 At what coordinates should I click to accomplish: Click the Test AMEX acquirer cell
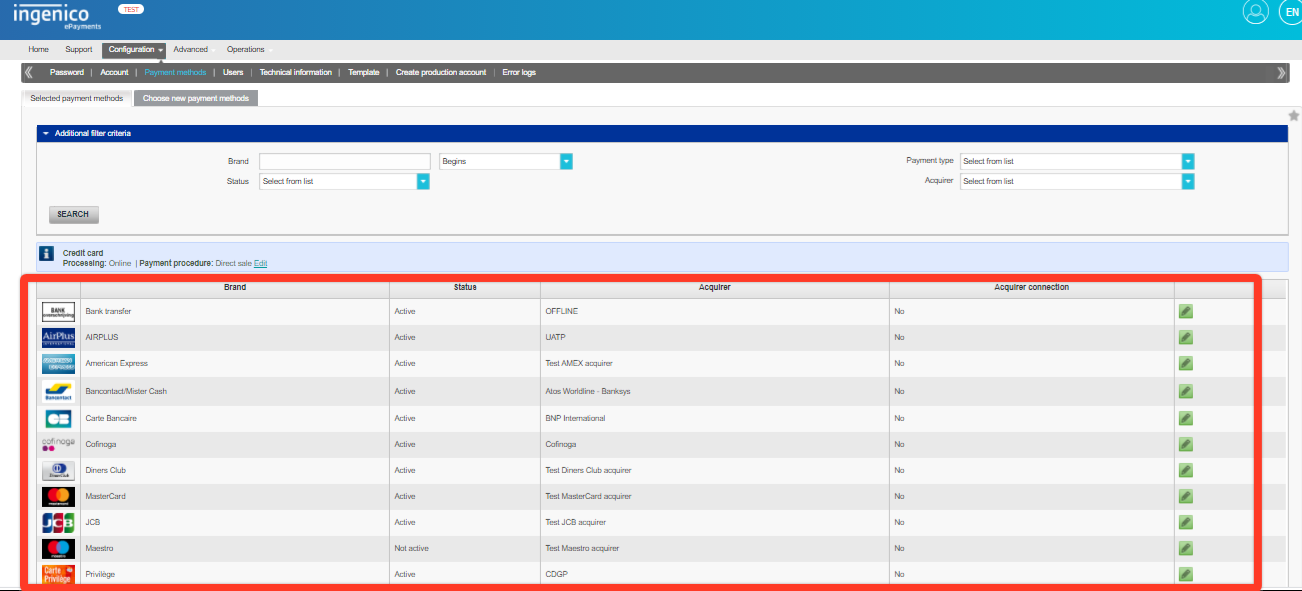click(579, 363)
